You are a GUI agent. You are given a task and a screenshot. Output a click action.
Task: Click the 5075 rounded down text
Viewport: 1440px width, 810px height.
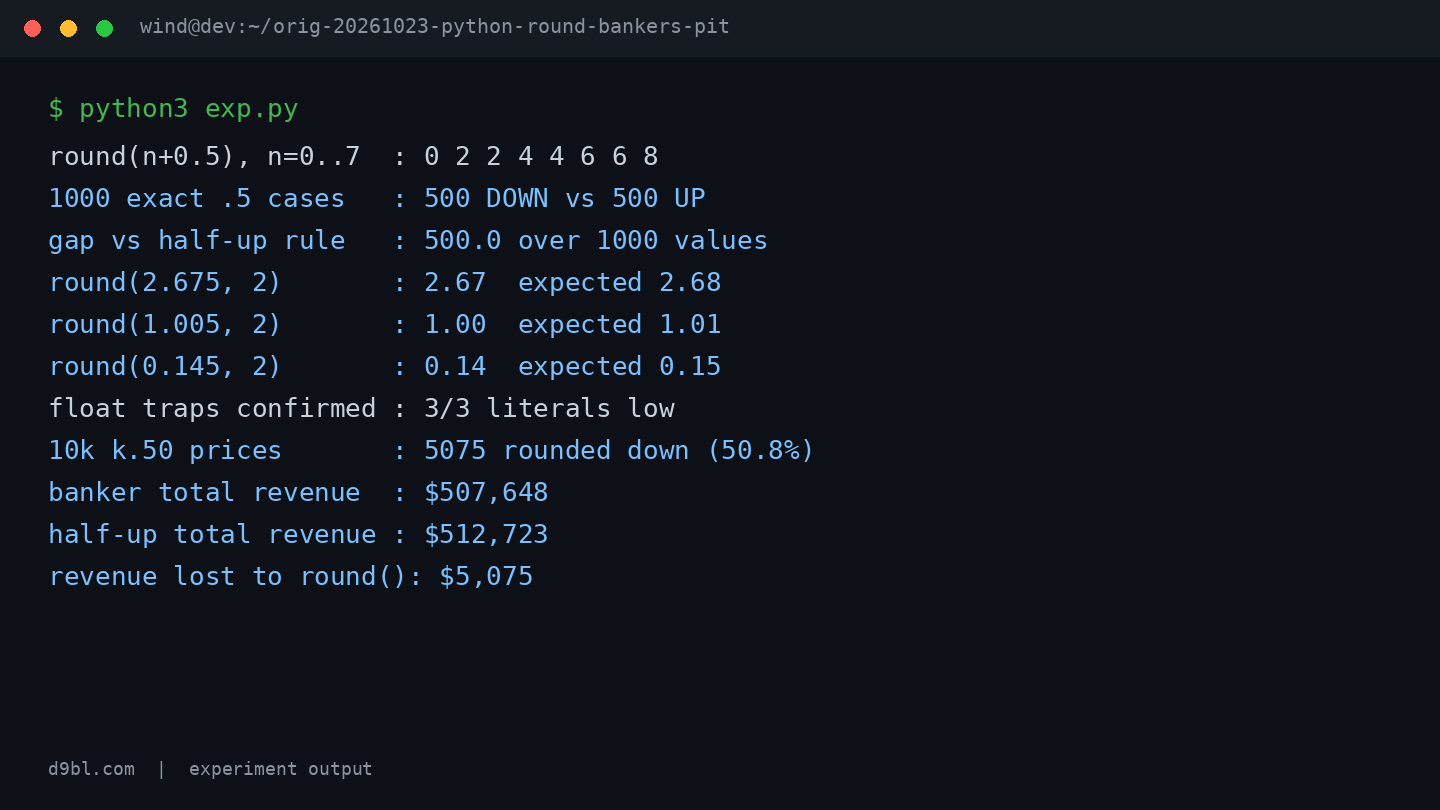tap(556, 450)
